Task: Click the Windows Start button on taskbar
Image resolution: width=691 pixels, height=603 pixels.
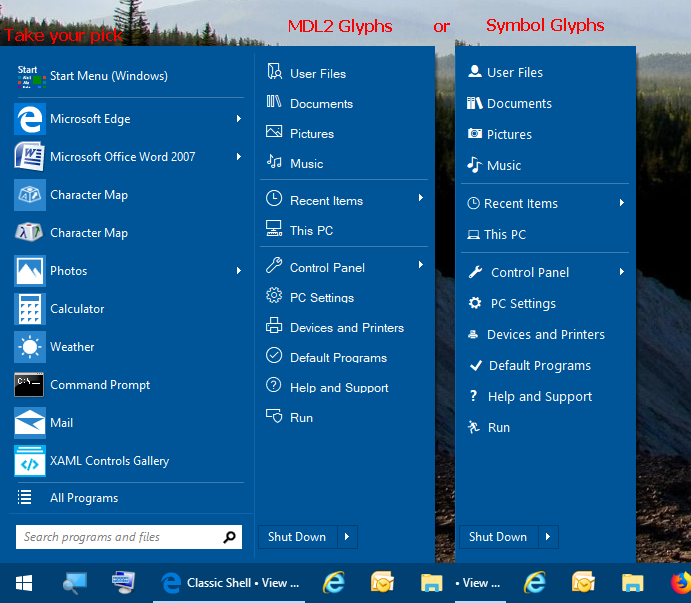Action: (24, 583)
